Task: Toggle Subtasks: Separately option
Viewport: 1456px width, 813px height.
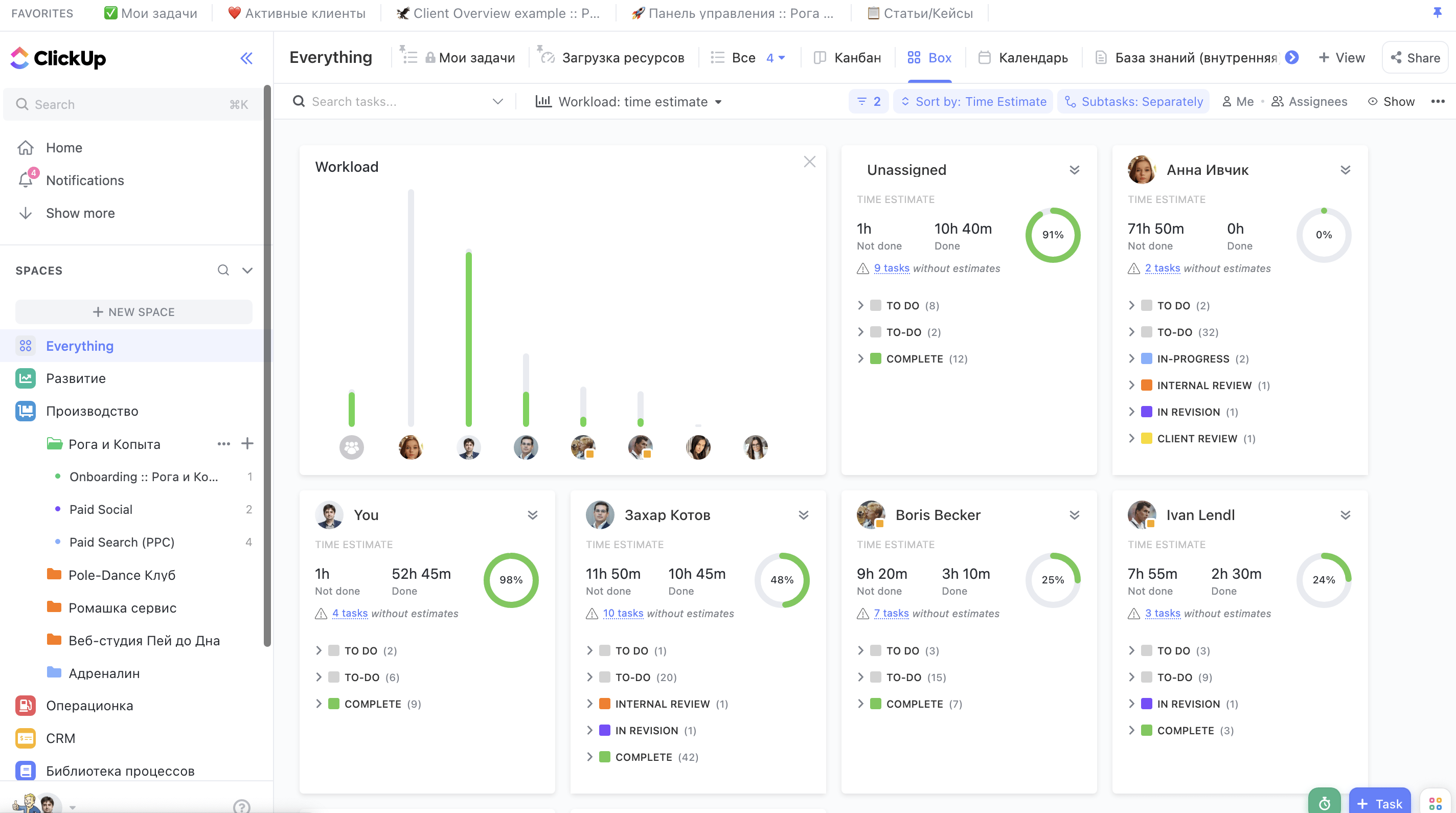Action: [x=1133, y=102]
